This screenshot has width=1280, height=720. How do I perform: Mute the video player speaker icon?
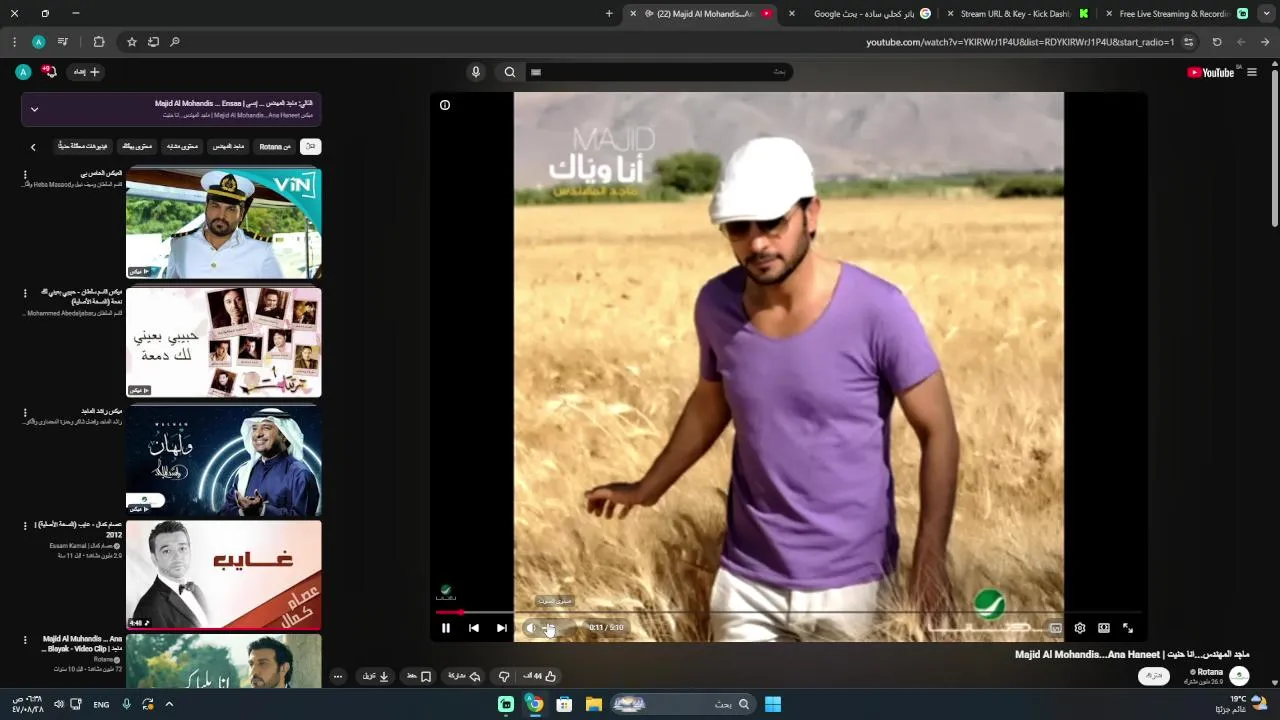(x=531, y=628)
